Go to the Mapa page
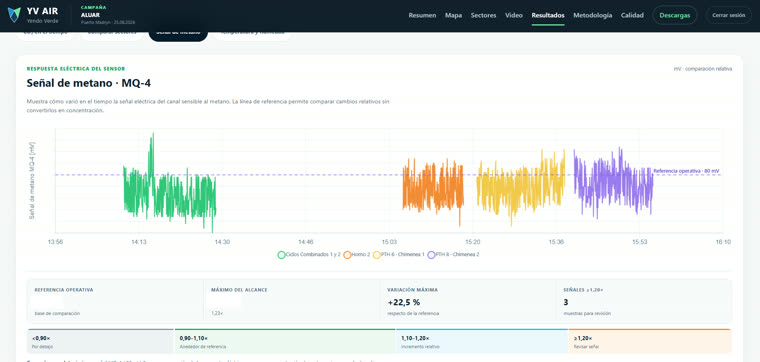The width and height of the screenshot is (760, 362). point(453,16)
